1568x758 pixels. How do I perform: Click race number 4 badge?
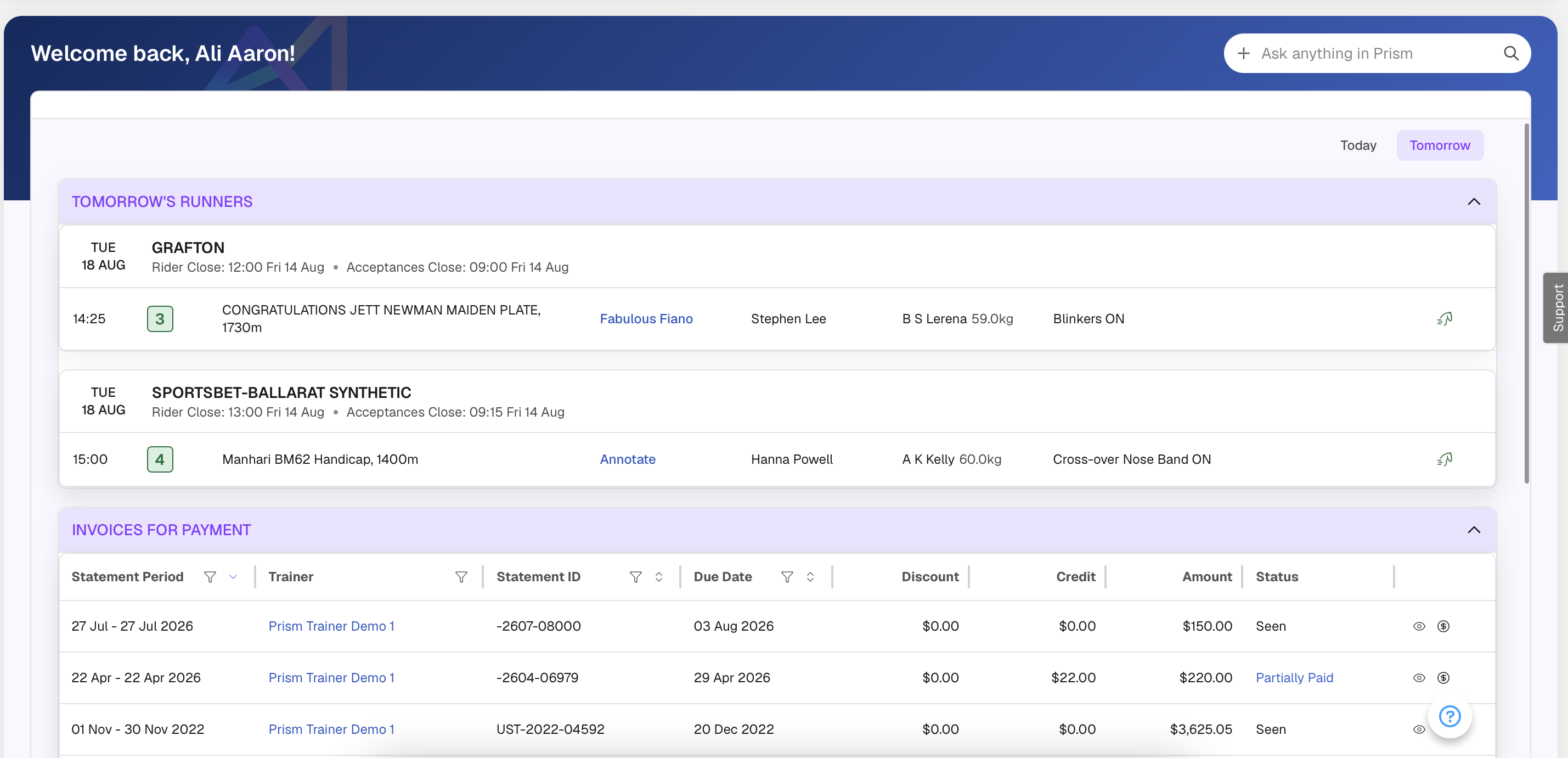(x=160, y=459)
